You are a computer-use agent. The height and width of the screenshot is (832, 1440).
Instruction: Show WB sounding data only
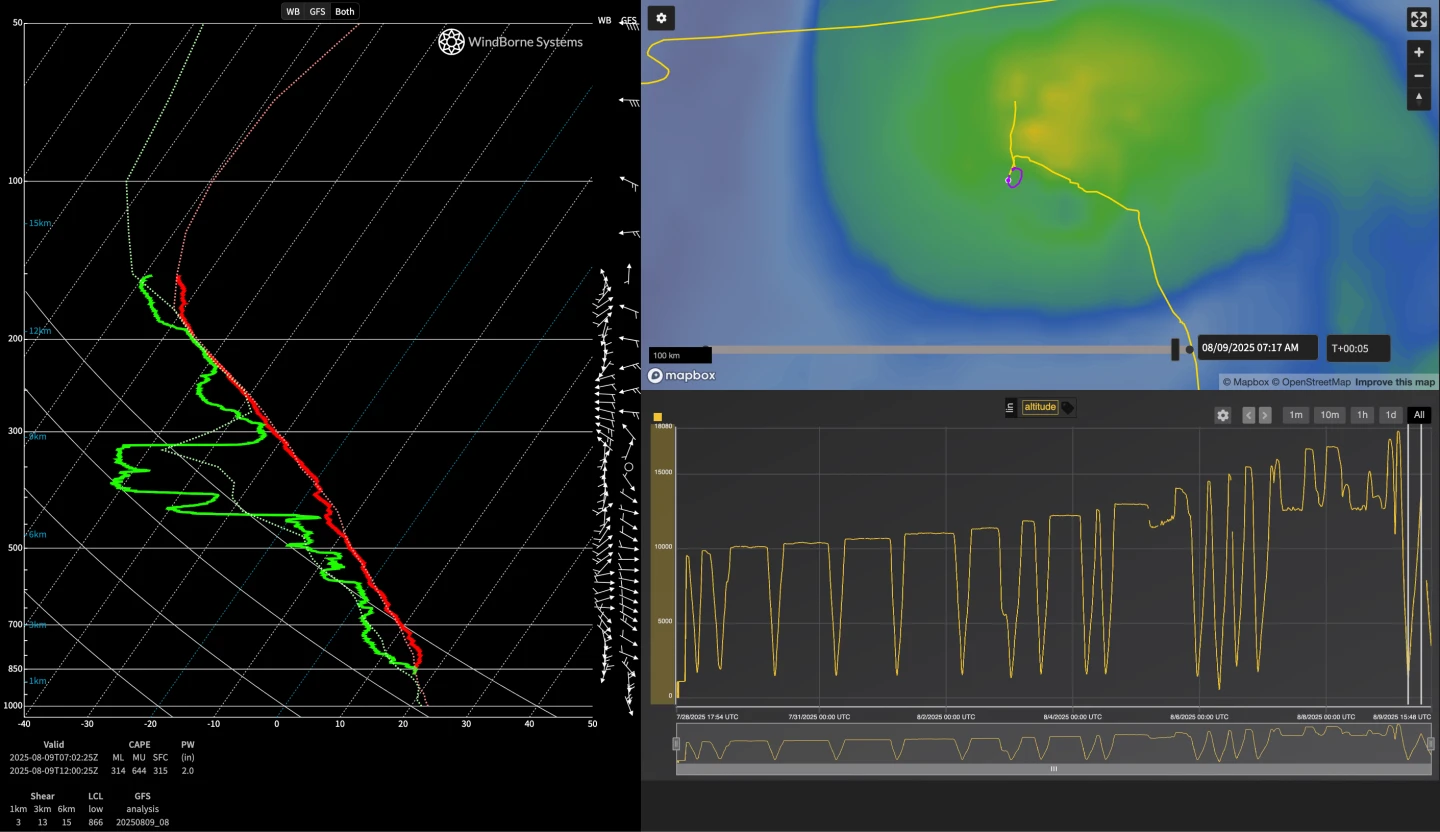tap(293, 11)
